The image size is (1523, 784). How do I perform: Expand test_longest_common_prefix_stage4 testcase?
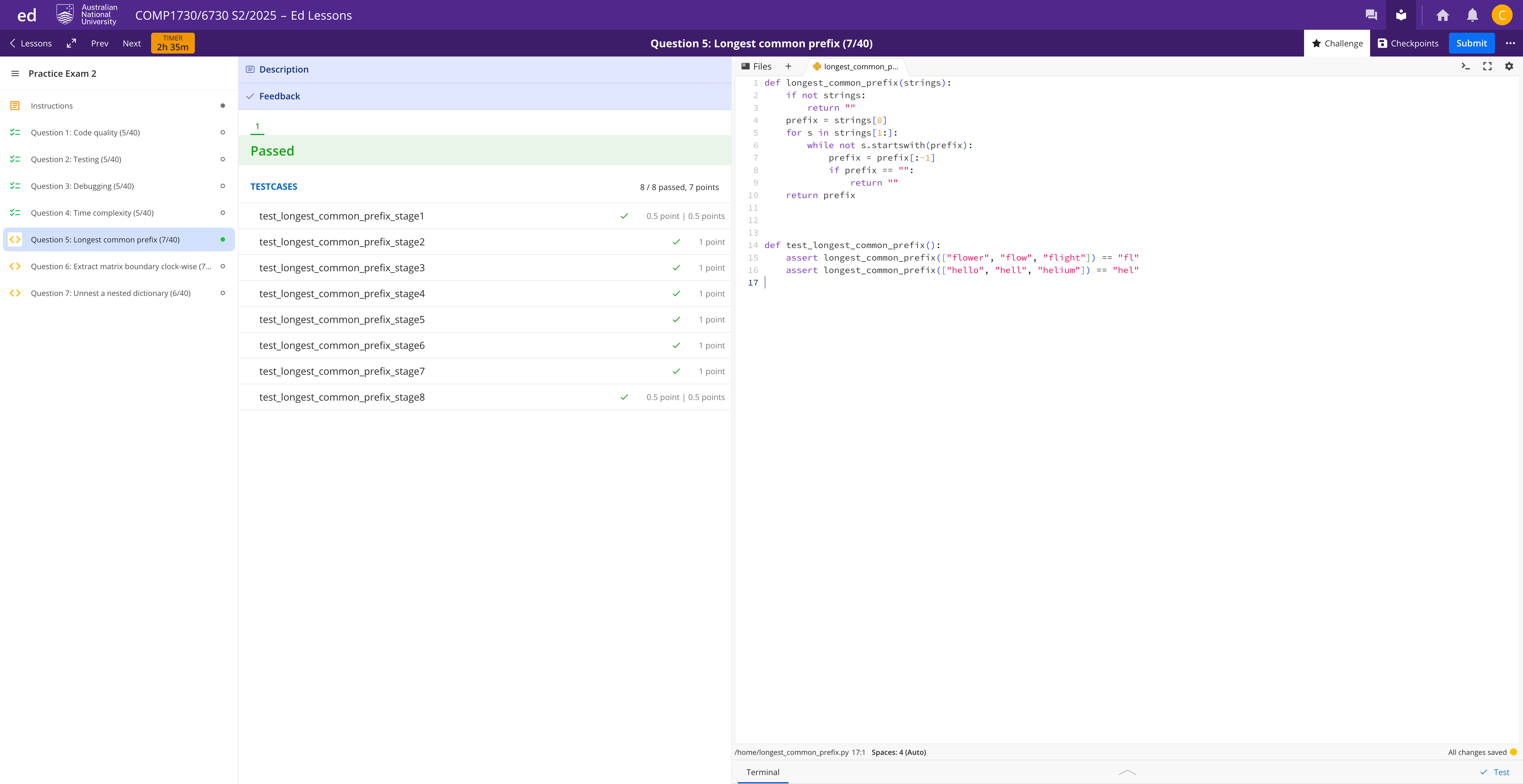click(x=485, y=294)
